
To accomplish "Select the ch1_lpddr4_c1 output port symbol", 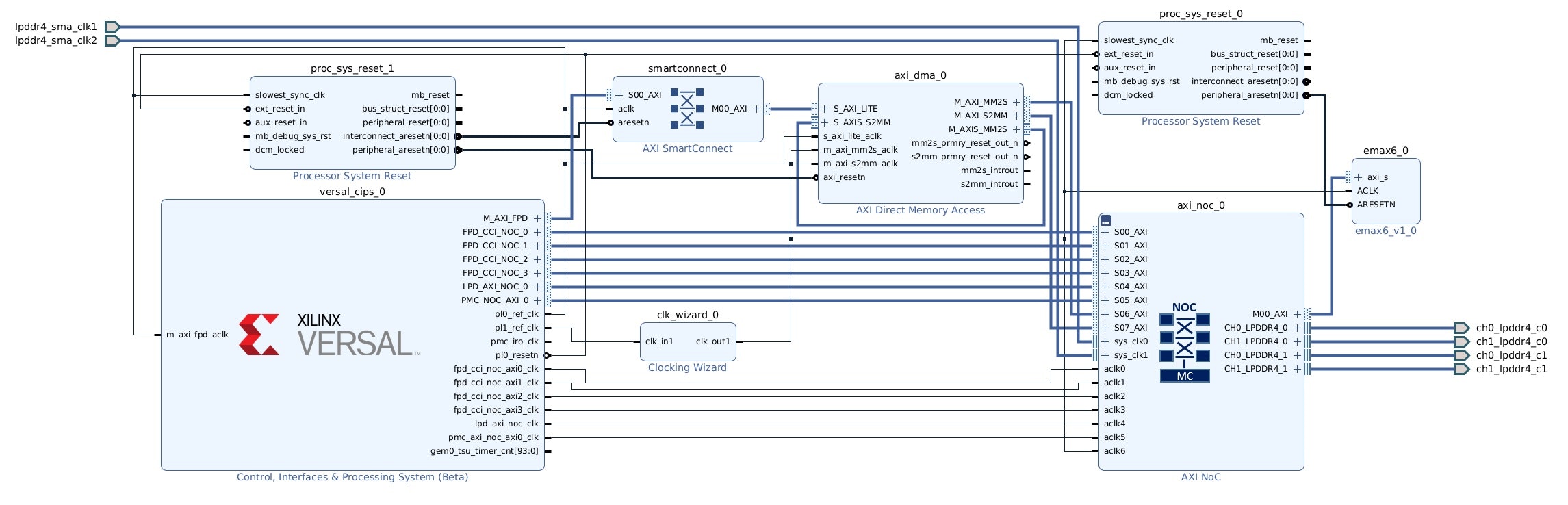I will (1461, 369).
